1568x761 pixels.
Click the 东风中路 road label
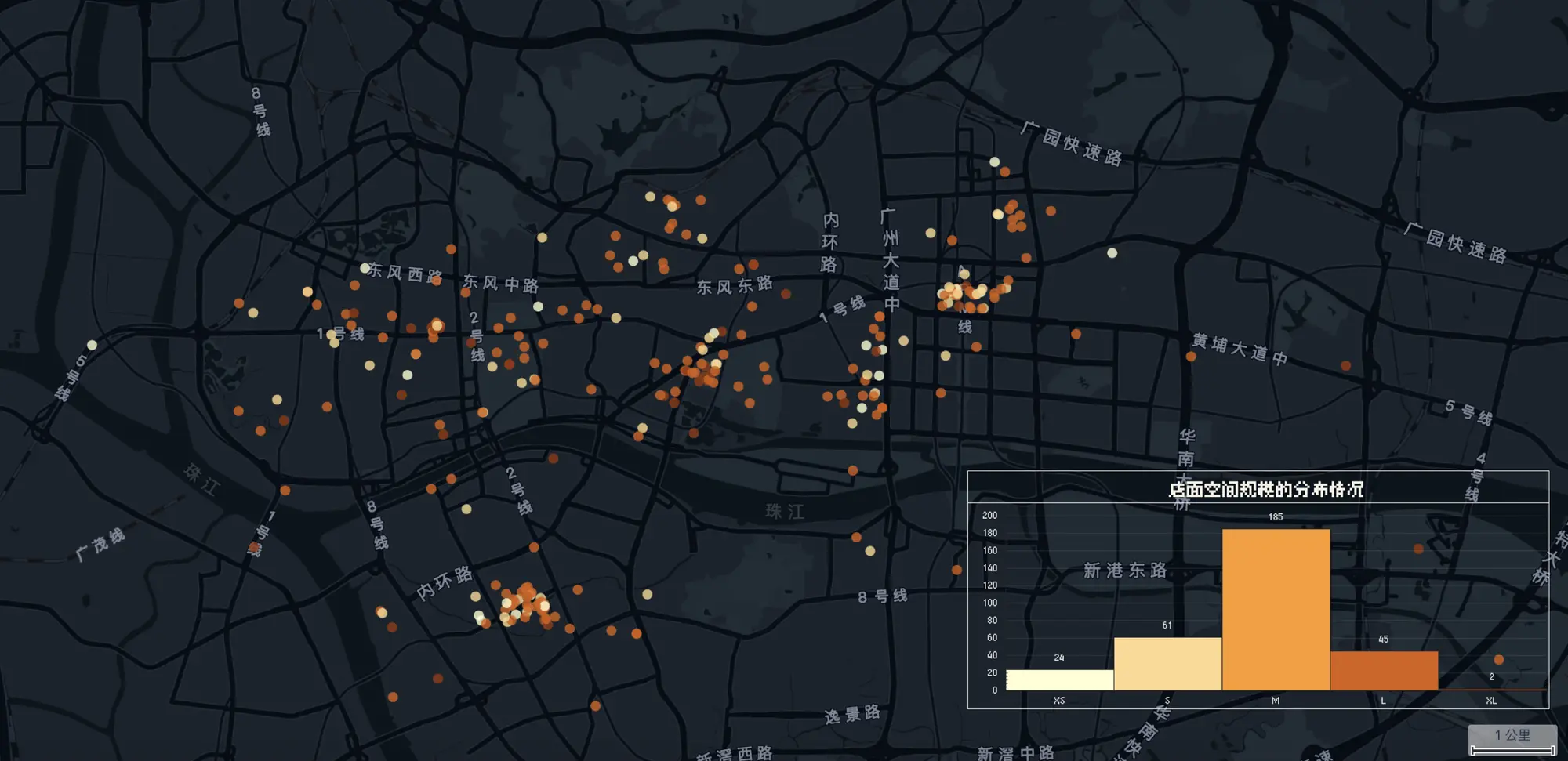coord(500,283)
